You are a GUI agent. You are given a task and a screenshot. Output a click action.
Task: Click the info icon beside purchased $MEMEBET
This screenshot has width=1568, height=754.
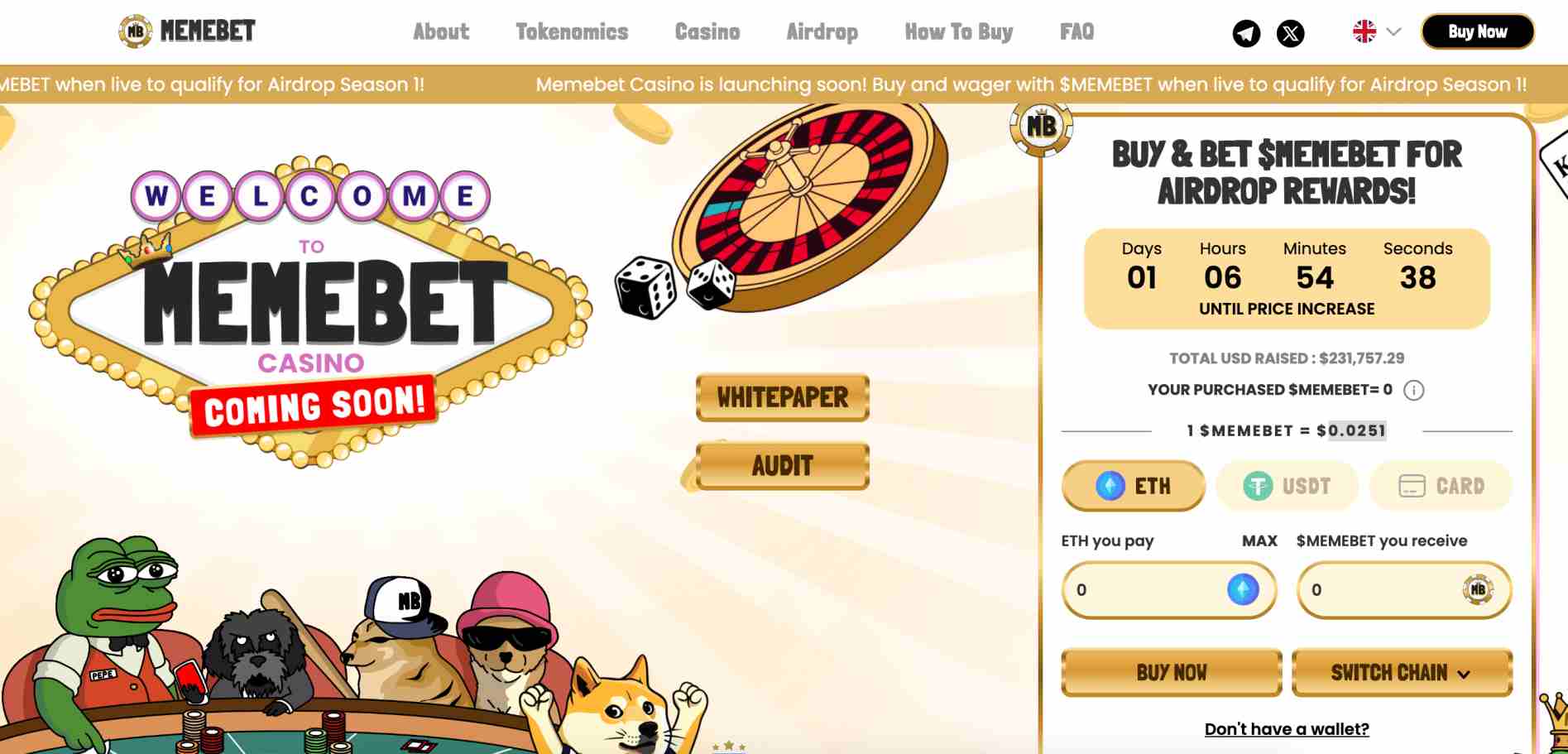coord(1413,390)
